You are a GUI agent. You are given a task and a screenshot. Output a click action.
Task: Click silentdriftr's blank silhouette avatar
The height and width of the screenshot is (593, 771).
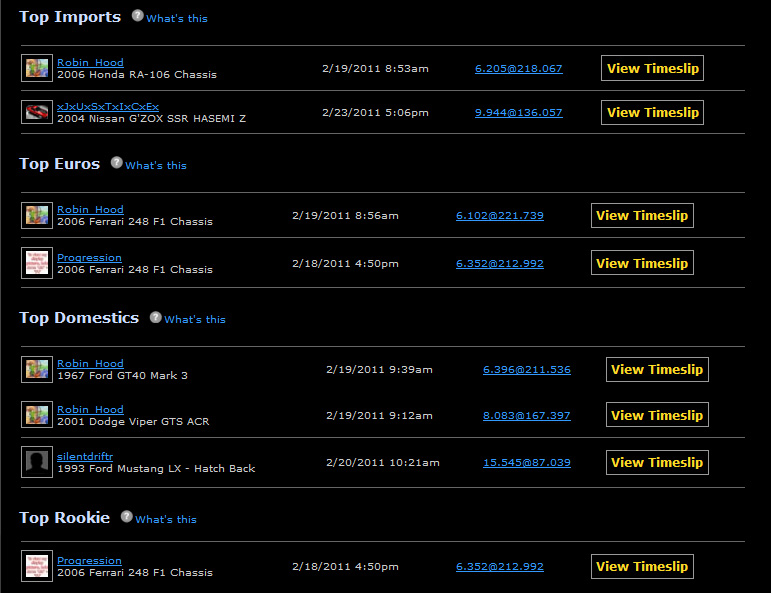36,462
